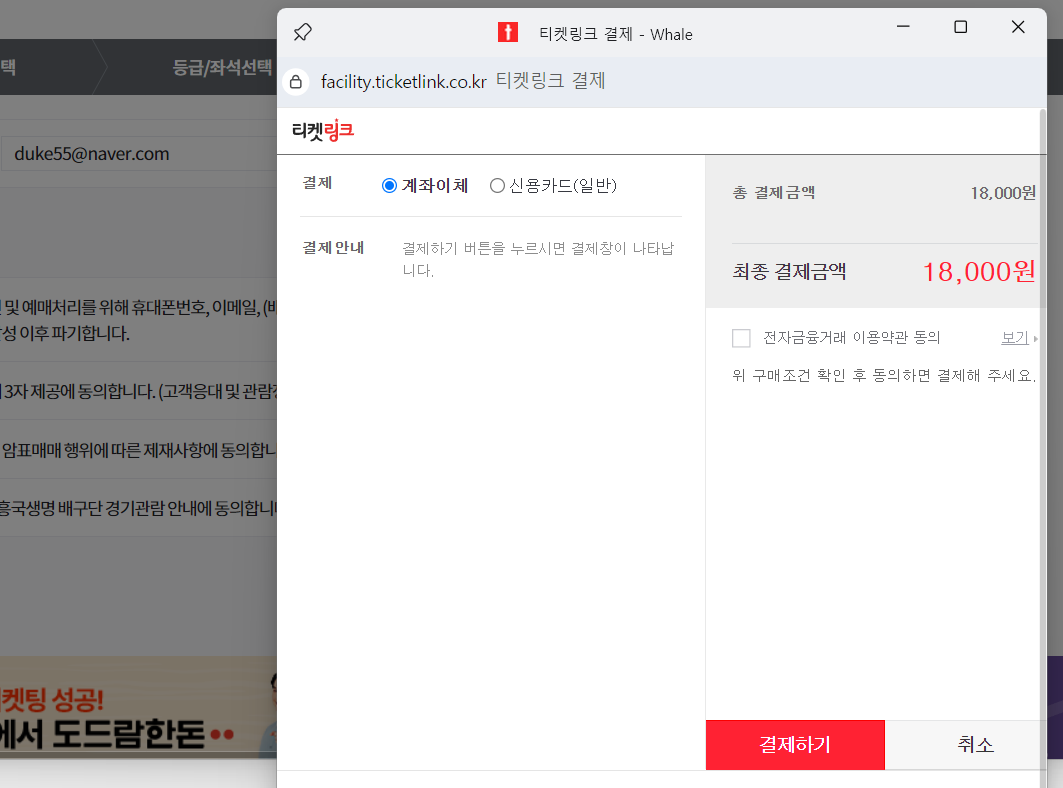The width and height of the screenshot is (1063, 788).
Task: Click the 흥국생명 배구단 경기관람 안내 agreement text
Action: (x=138, y=508)
